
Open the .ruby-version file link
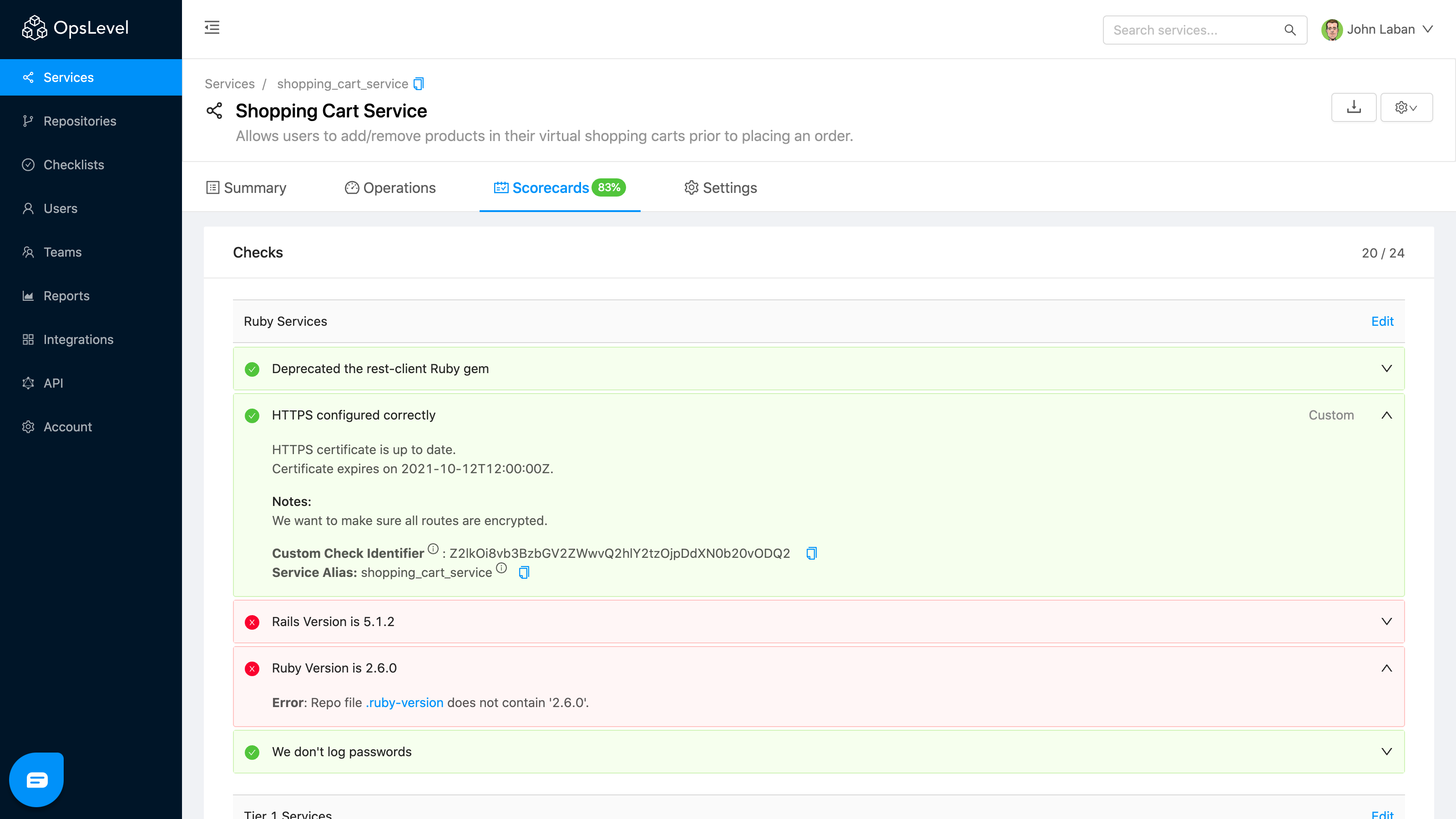[x=404, y=703]
